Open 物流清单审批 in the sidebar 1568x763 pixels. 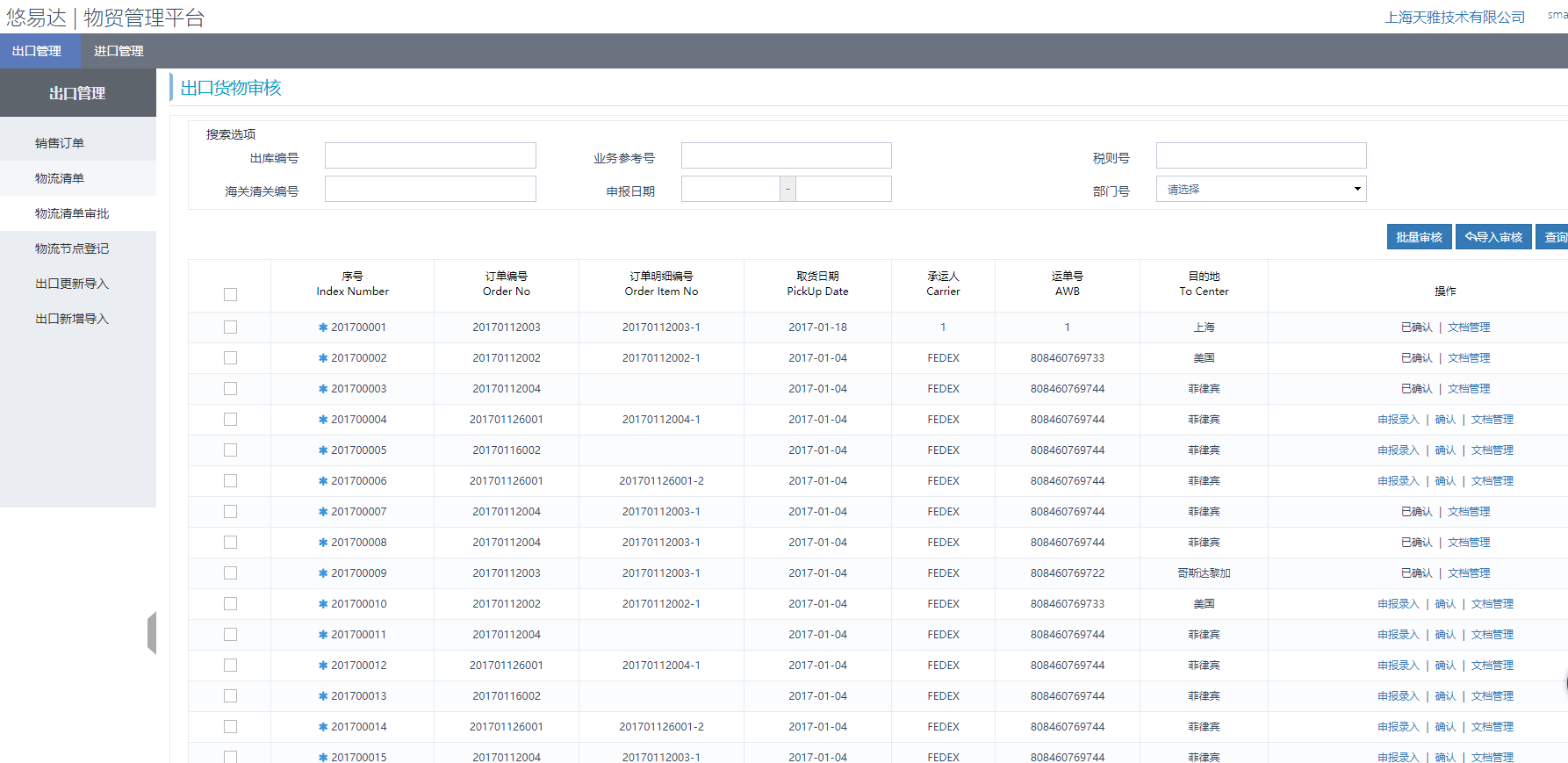click(x=72, y=213)
